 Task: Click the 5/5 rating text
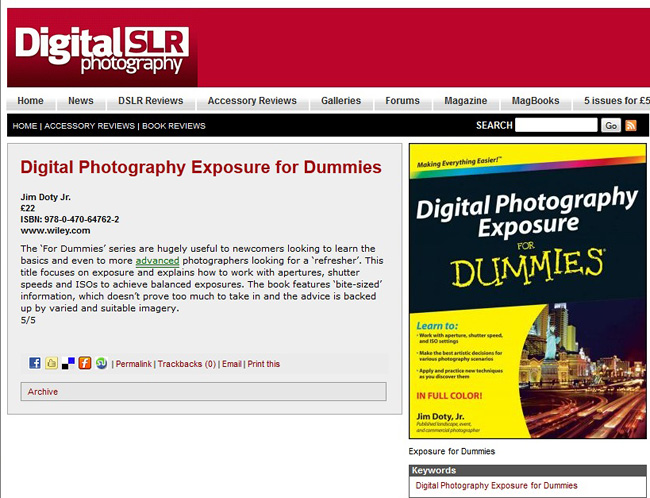(28, 320)
